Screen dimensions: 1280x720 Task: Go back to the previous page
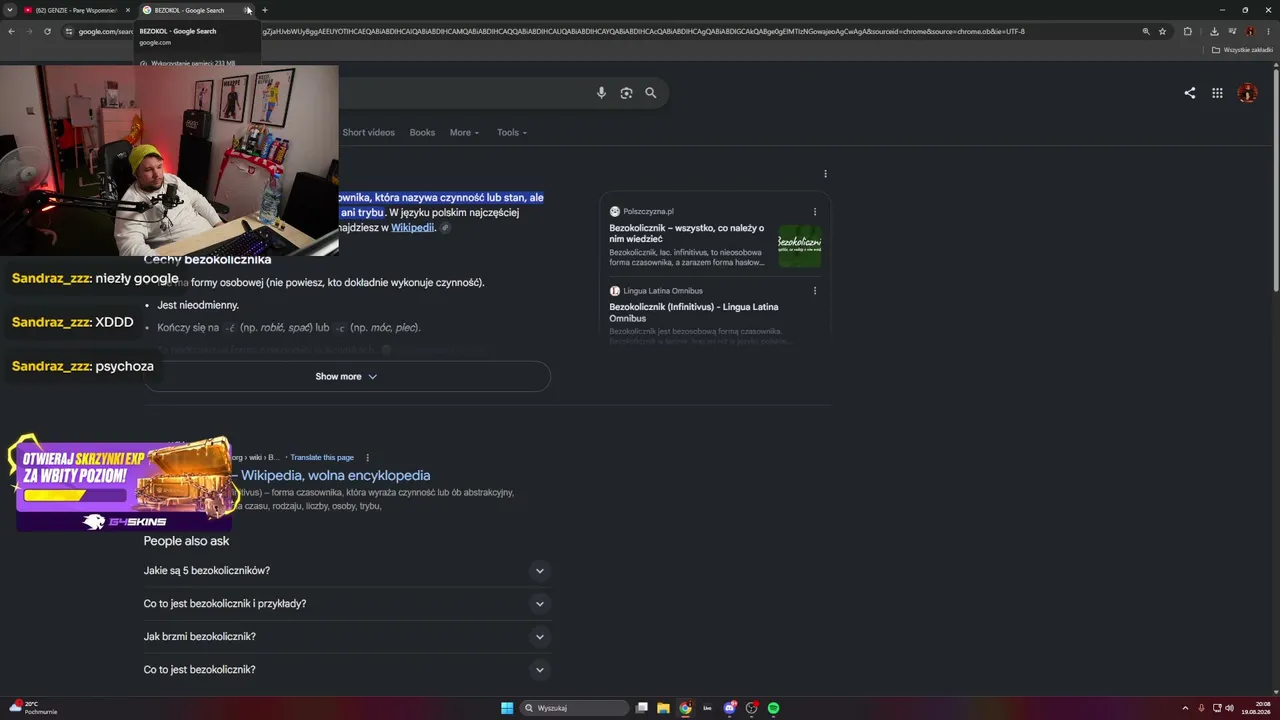(11, 31)
